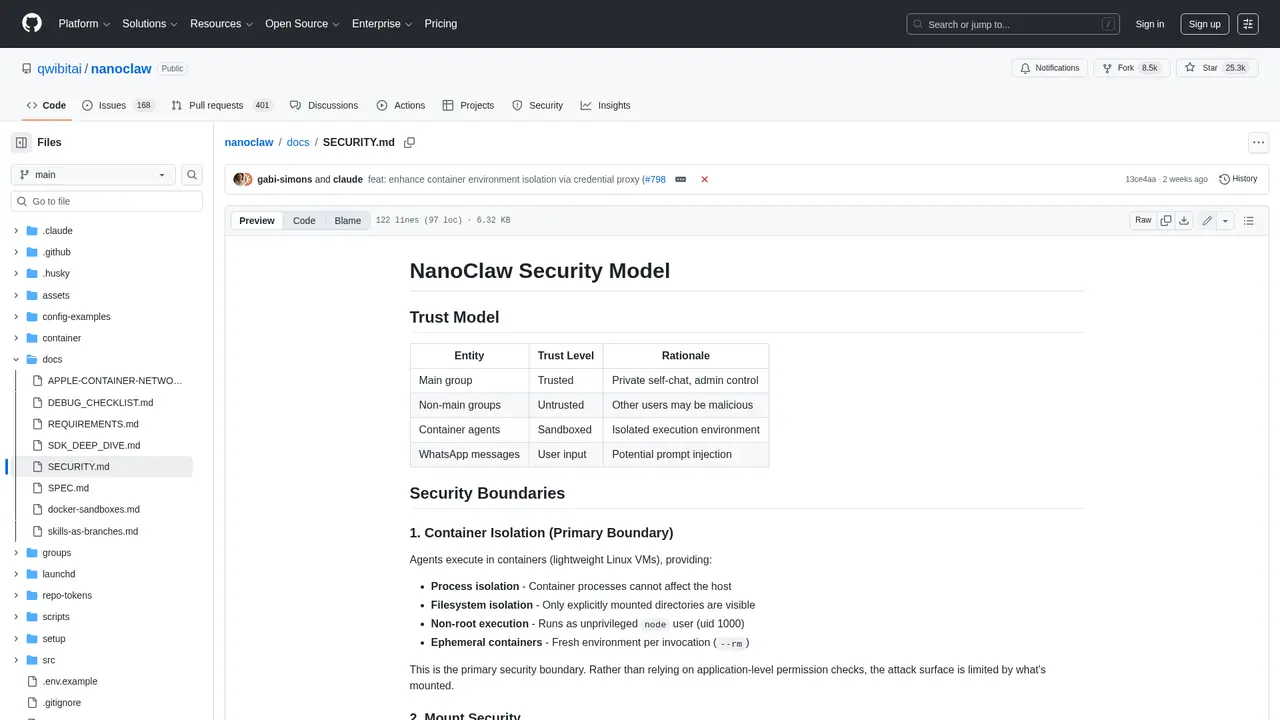Open the qwibitai owner link
The image size is (1280, 720).
(60, 69)
